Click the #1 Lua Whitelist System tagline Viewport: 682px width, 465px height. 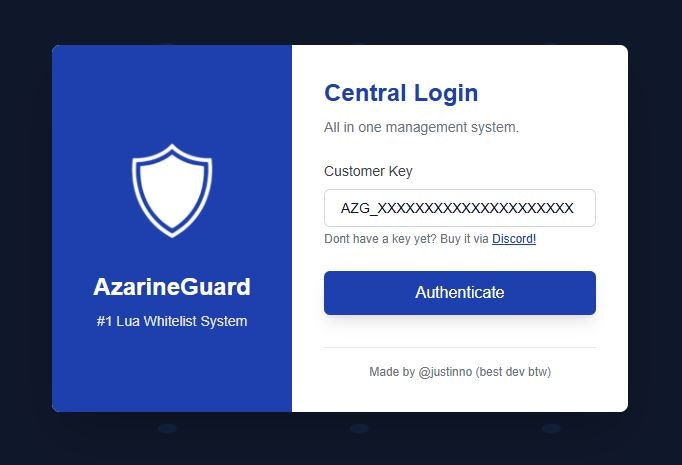[x=172, y=321]
